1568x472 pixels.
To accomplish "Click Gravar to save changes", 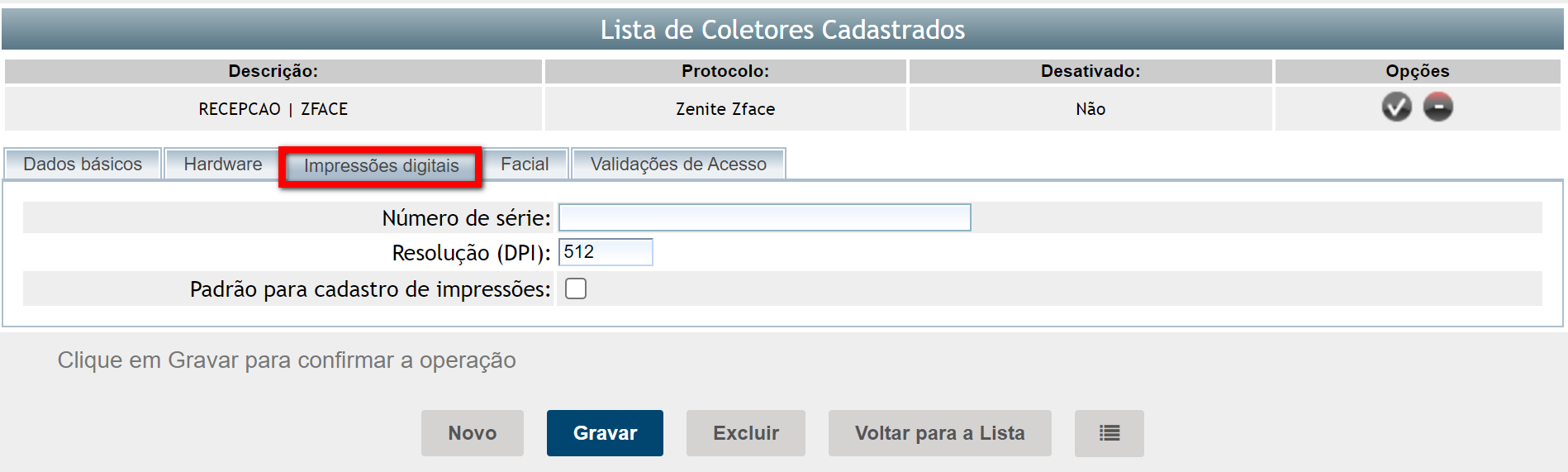I will [605, 433].
